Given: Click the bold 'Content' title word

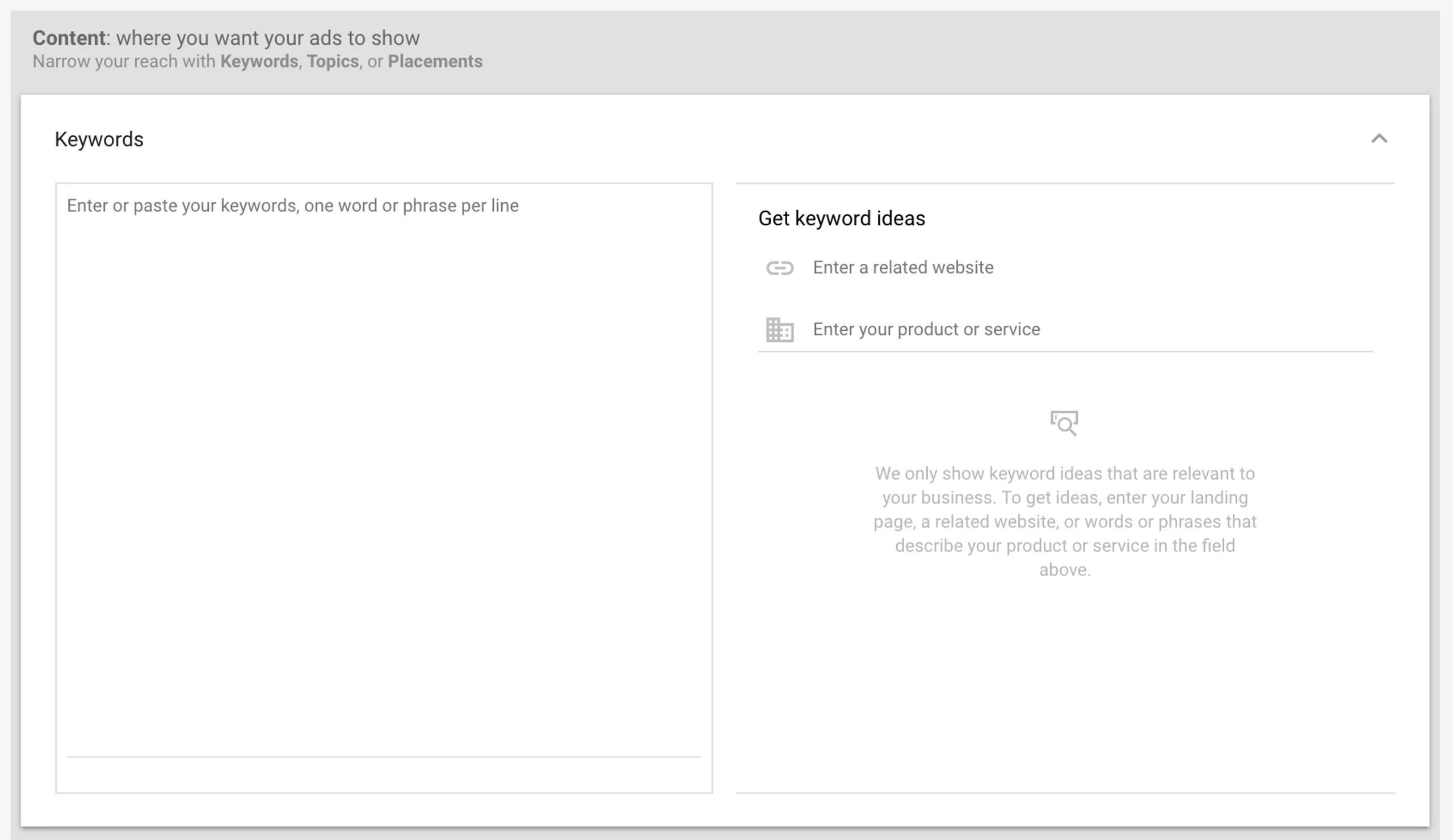Looking at the screenshot, I should [x=69, y=38].
